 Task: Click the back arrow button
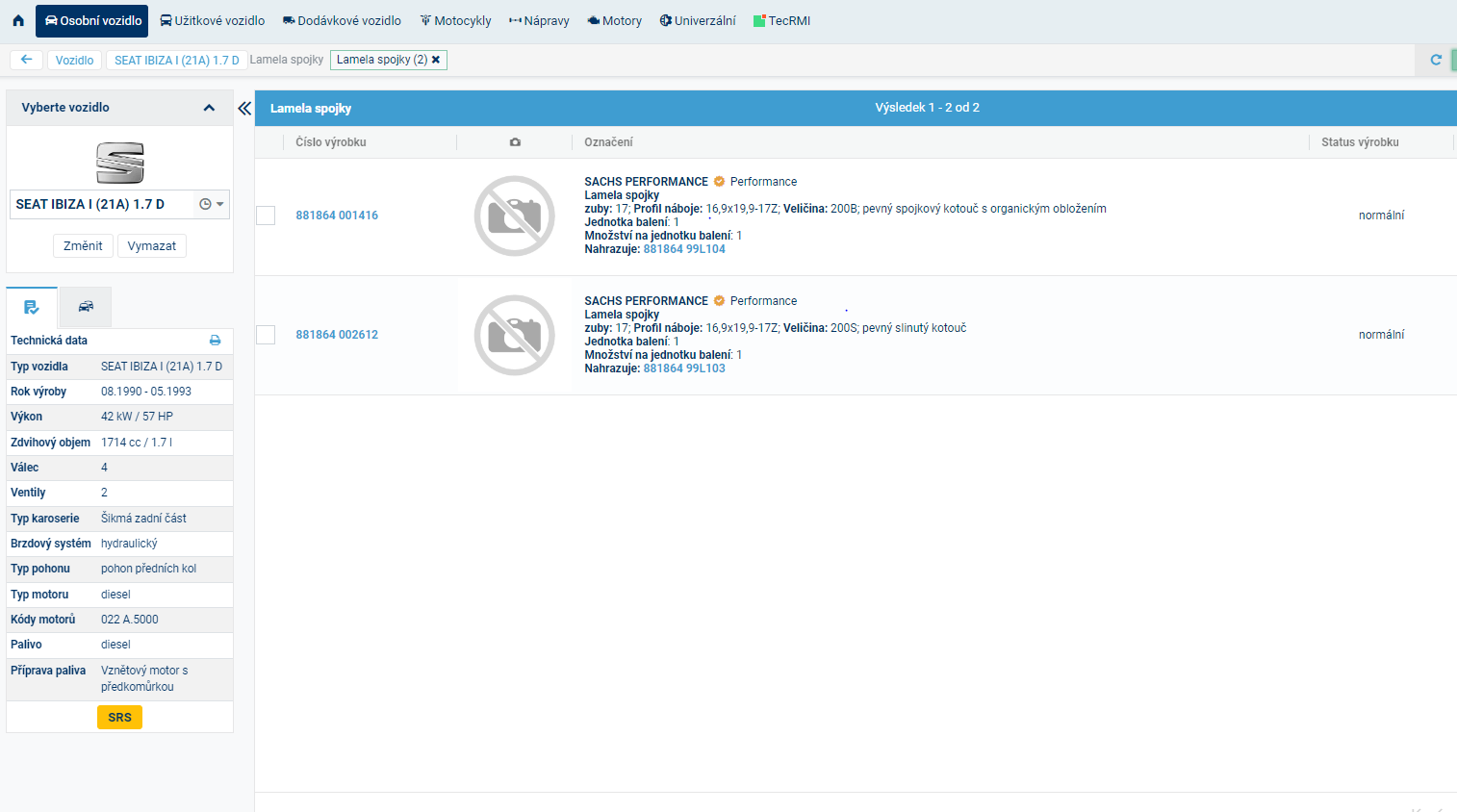tap(26, 60)
